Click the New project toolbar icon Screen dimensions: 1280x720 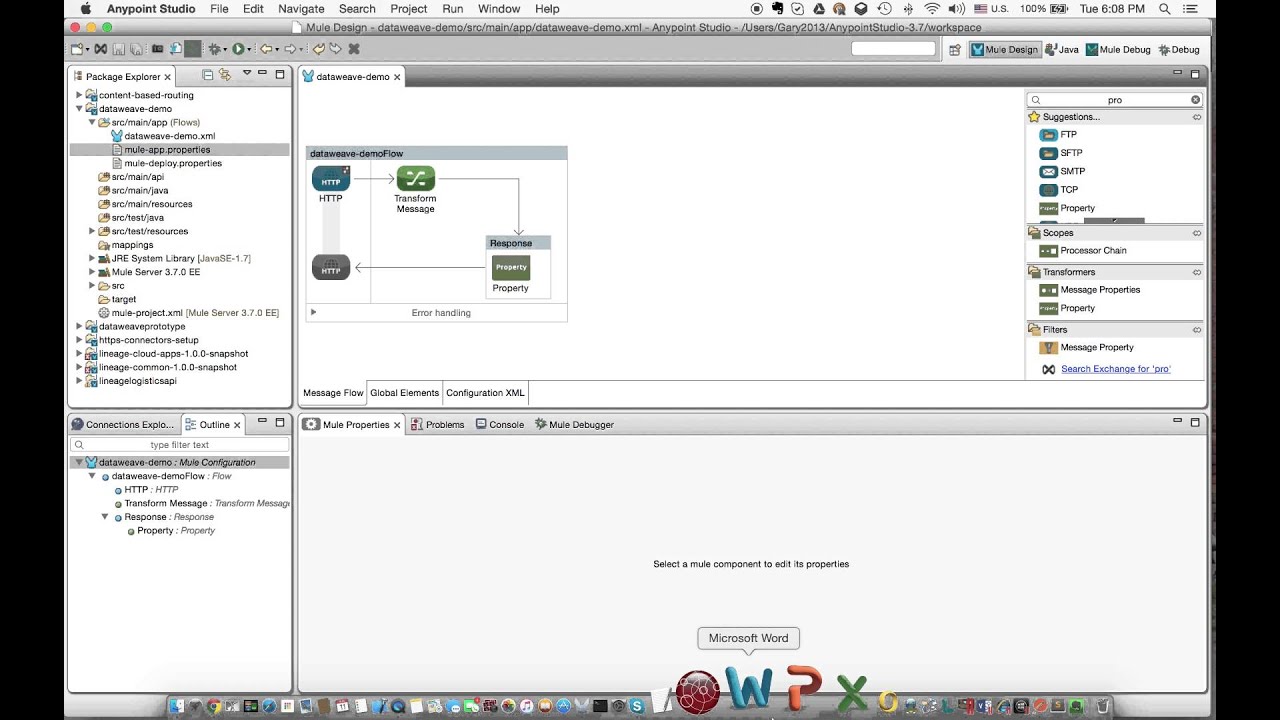[76, 49]
